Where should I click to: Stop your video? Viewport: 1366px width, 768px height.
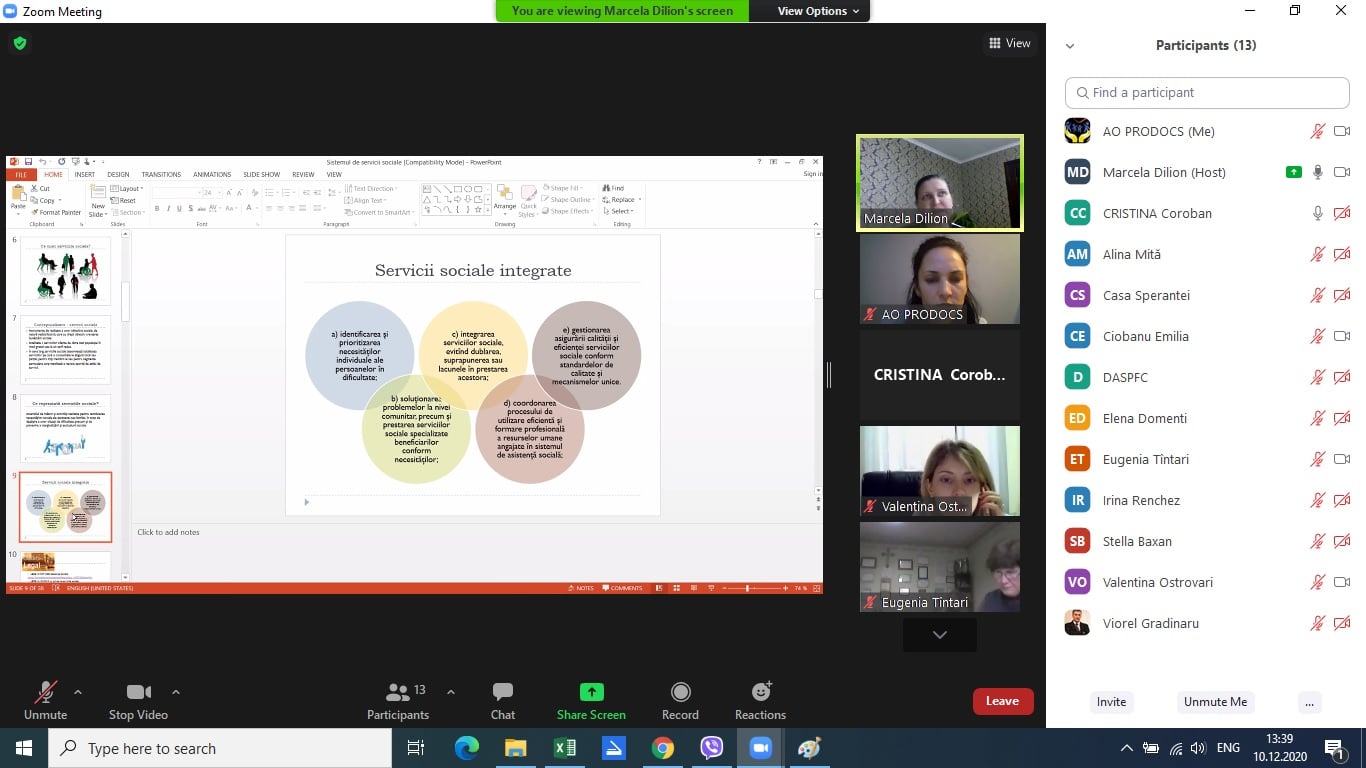pyautogui.click(x=138, y=701)
